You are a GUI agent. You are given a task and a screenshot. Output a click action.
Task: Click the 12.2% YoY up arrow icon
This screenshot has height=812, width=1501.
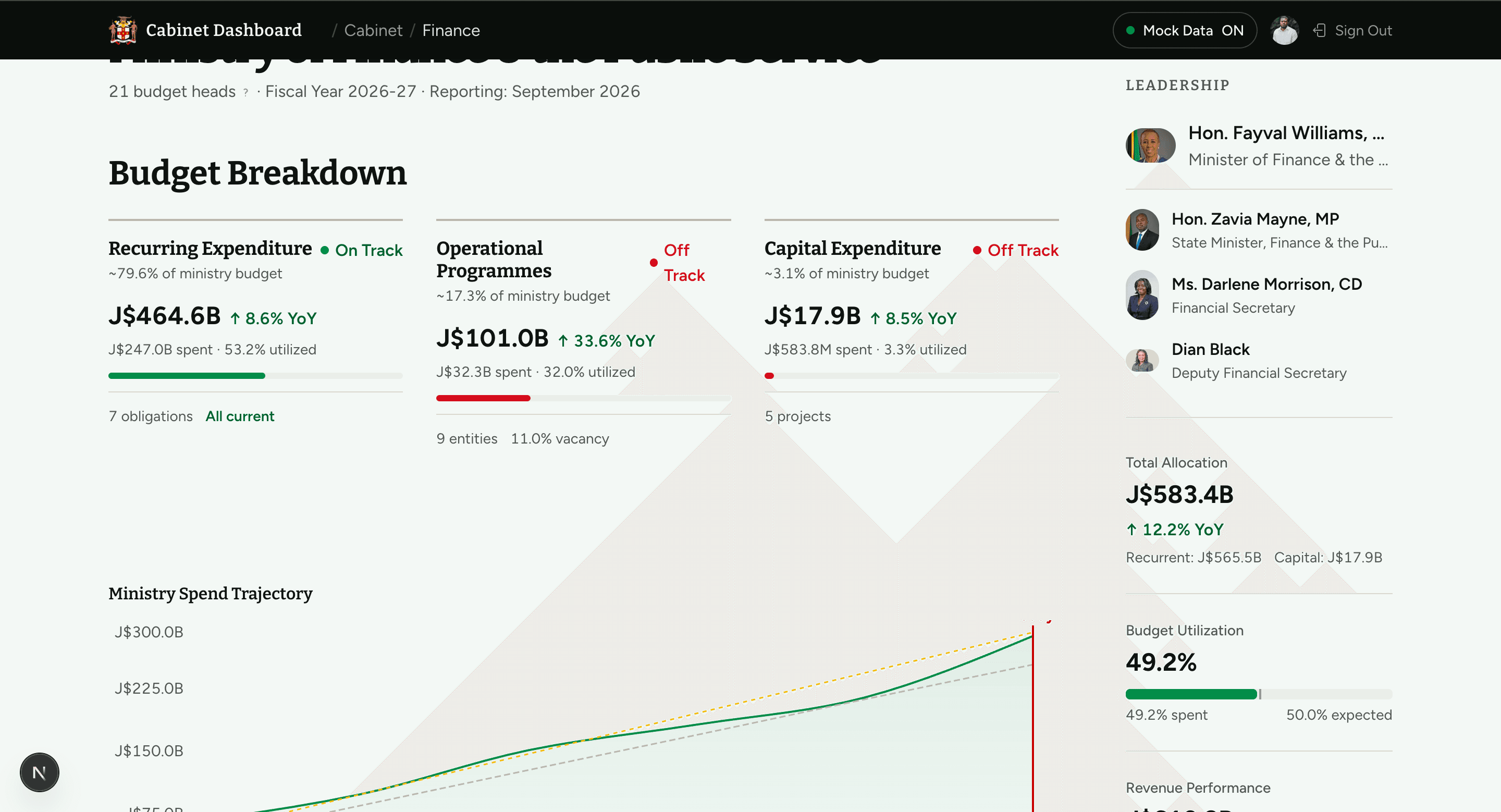tap(1132, 530)
